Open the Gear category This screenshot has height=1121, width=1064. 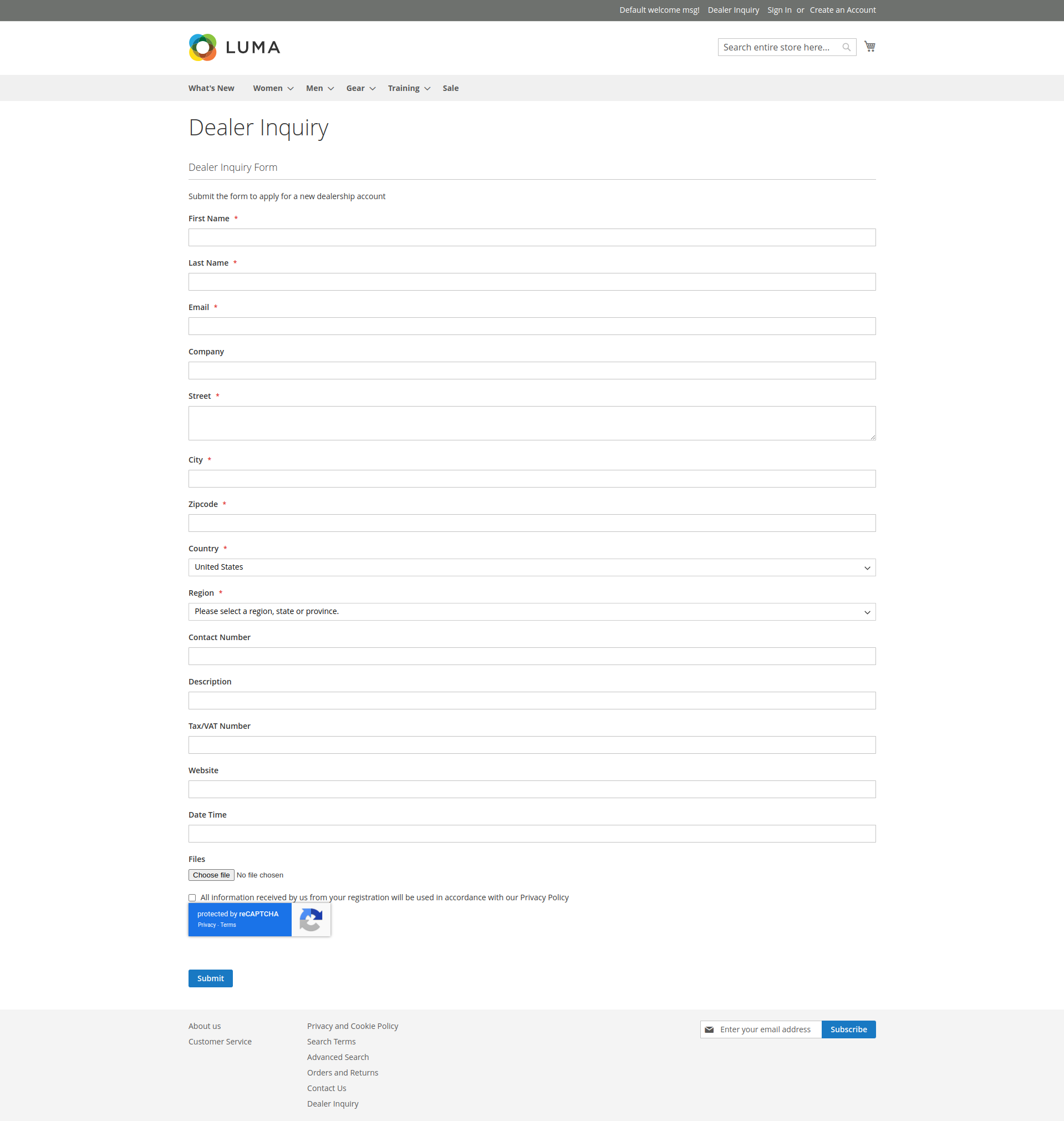pyautogui.click(x=355, y=88)
